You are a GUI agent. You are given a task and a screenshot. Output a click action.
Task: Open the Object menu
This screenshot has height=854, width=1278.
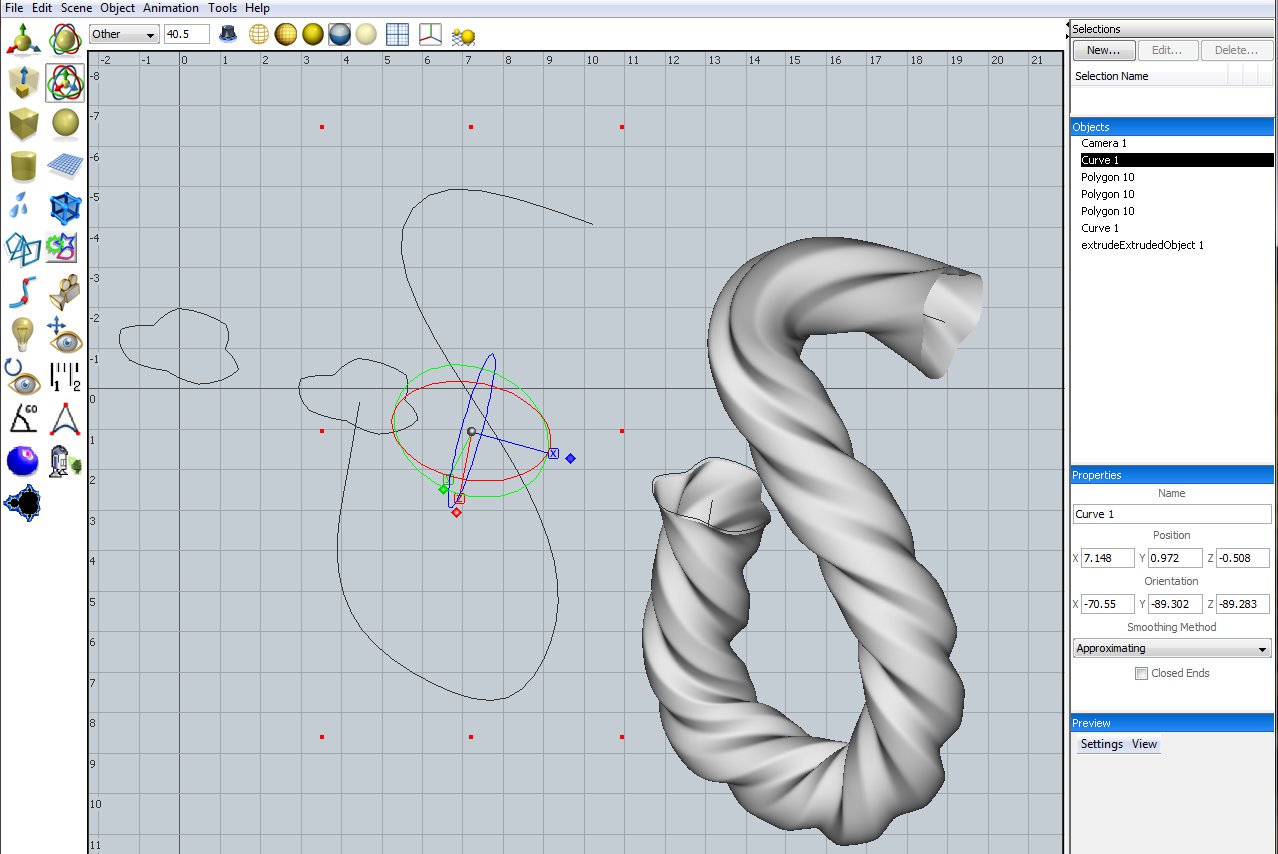coord(117,8)
